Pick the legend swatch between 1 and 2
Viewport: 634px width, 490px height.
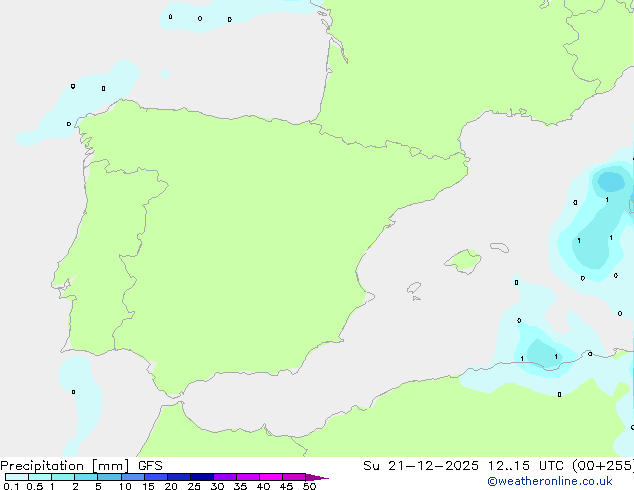click(x=64, y=478)
